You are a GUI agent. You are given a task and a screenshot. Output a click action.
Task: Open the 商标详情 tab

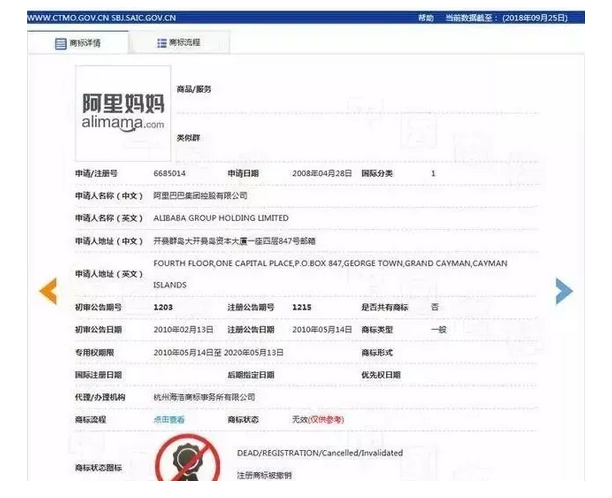point(78,43)
